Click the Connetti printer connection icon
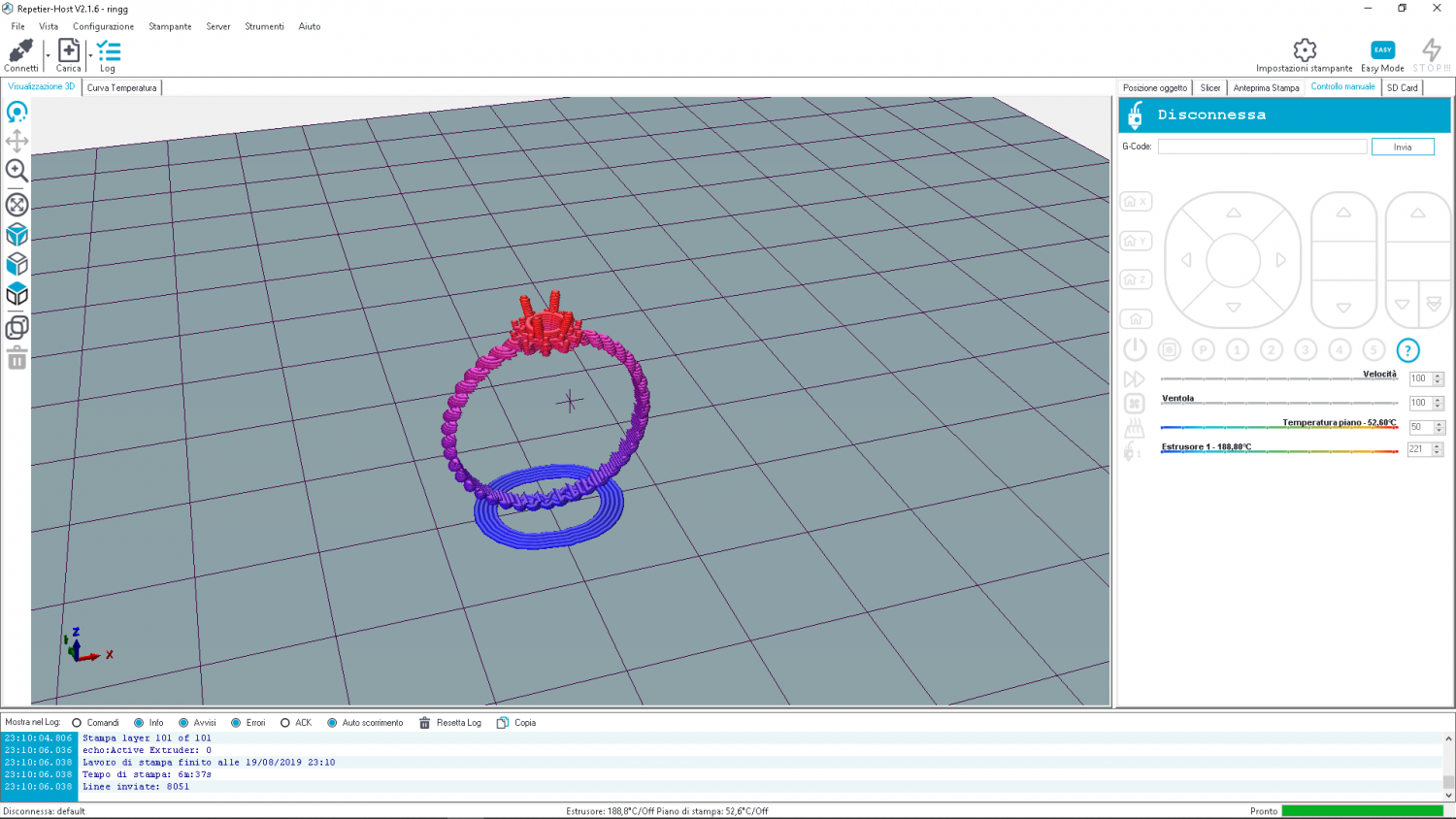 [20, 51]
